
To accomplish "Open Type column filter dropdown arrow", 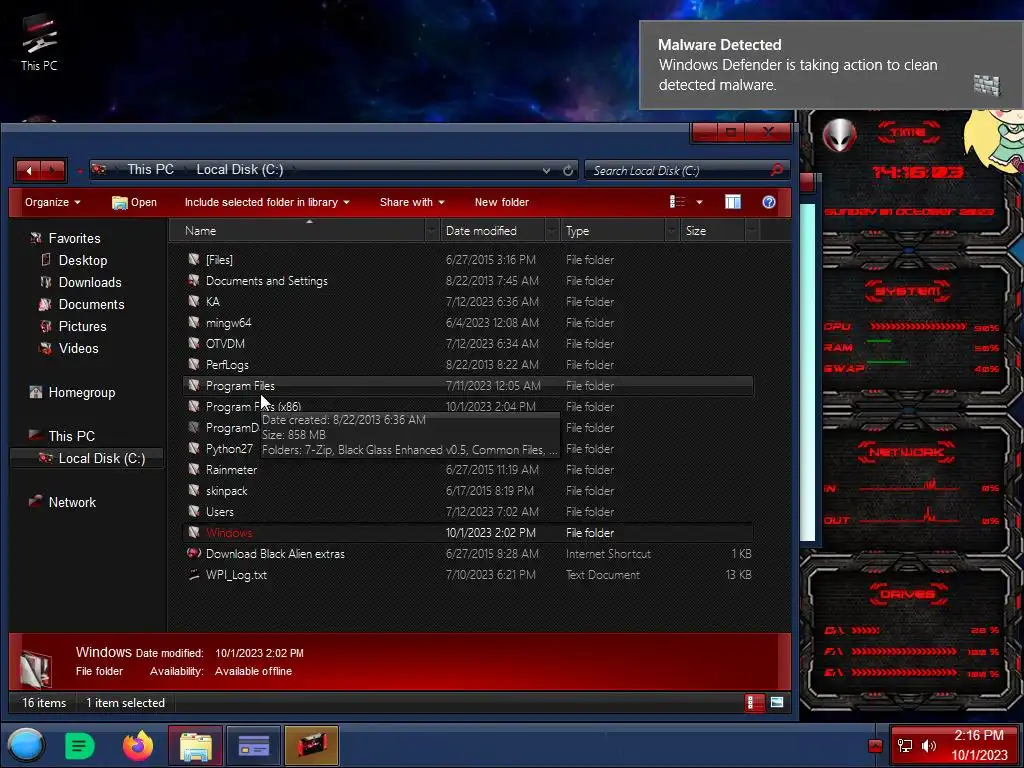I will tap(672, 231).
